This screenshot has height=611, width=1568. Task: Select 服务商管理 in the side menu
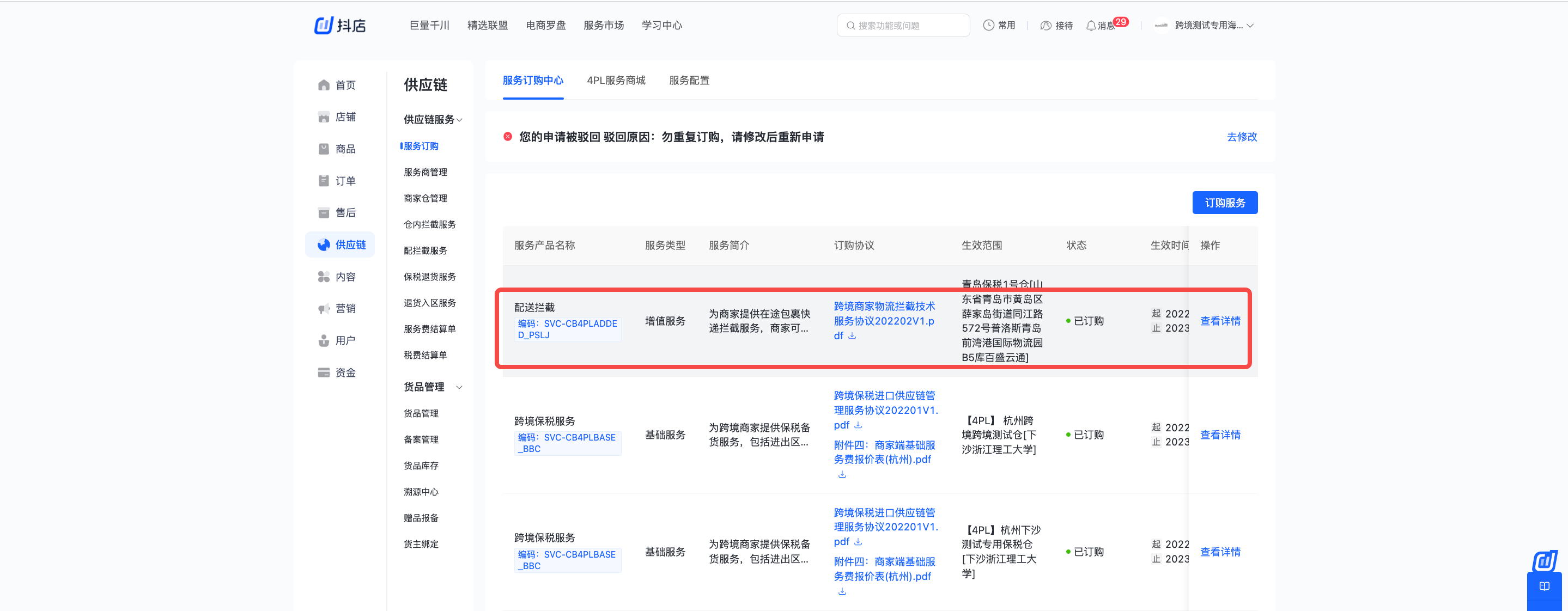(425, 172)
